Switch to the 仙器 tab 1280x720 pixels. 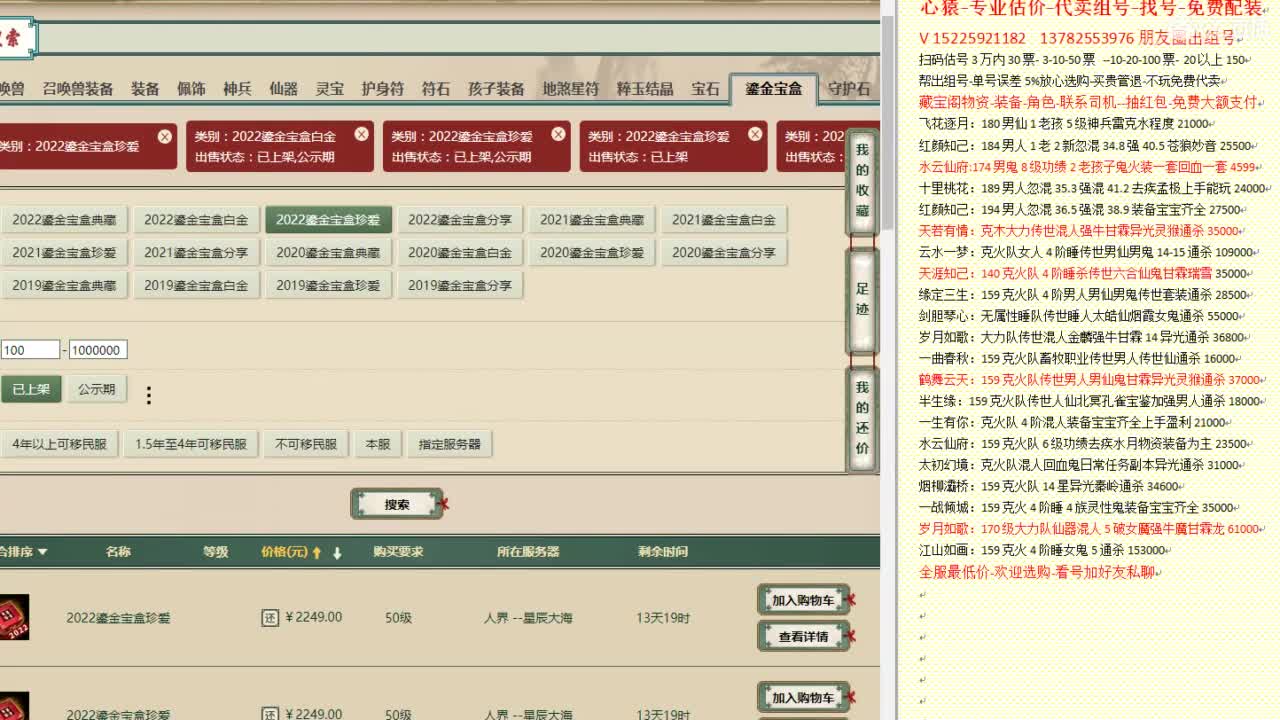[283, 89]
